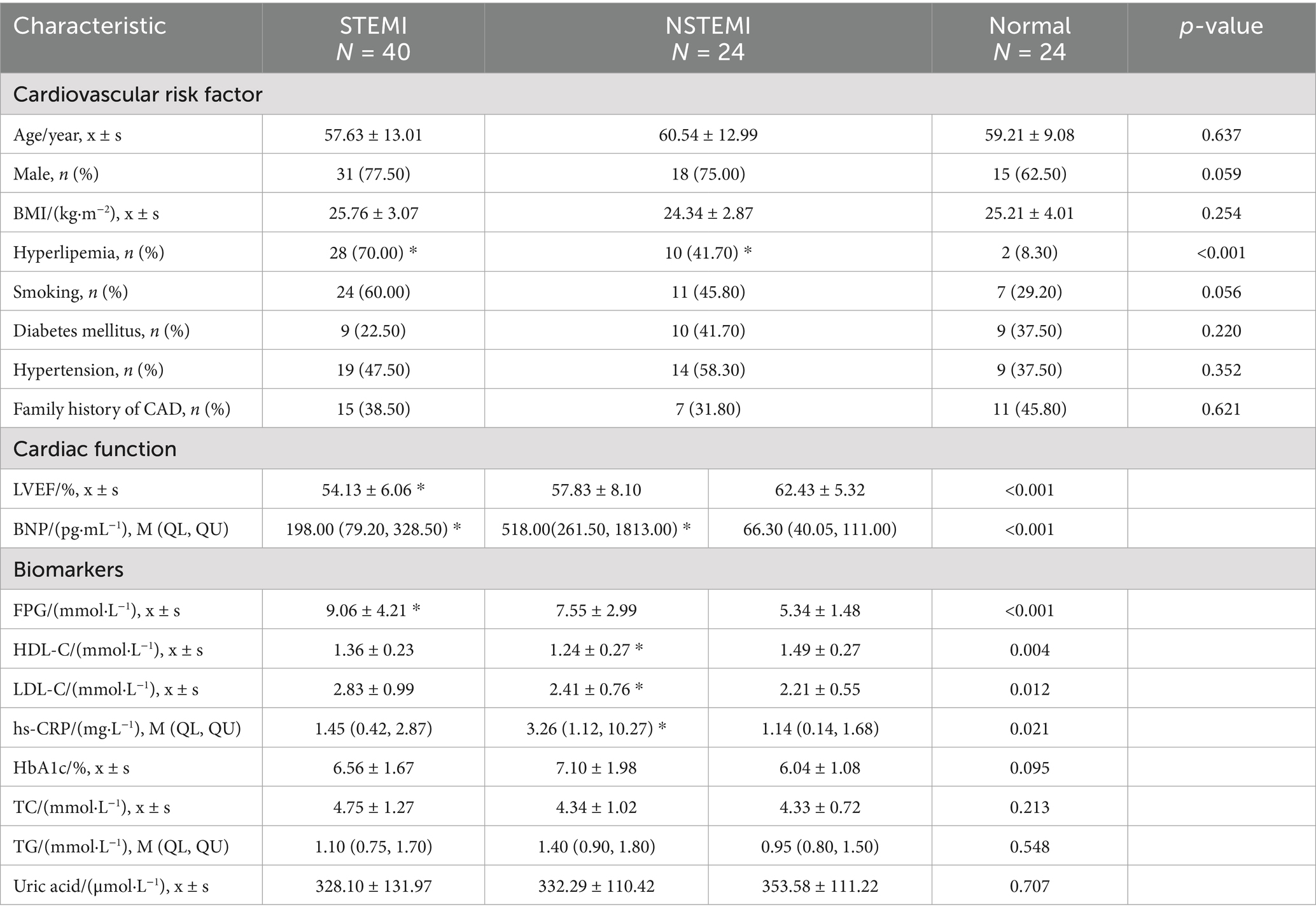Click the Smoking p-value 0.056
Viewport: 1316px width, 916px height.
[1221, 292]
